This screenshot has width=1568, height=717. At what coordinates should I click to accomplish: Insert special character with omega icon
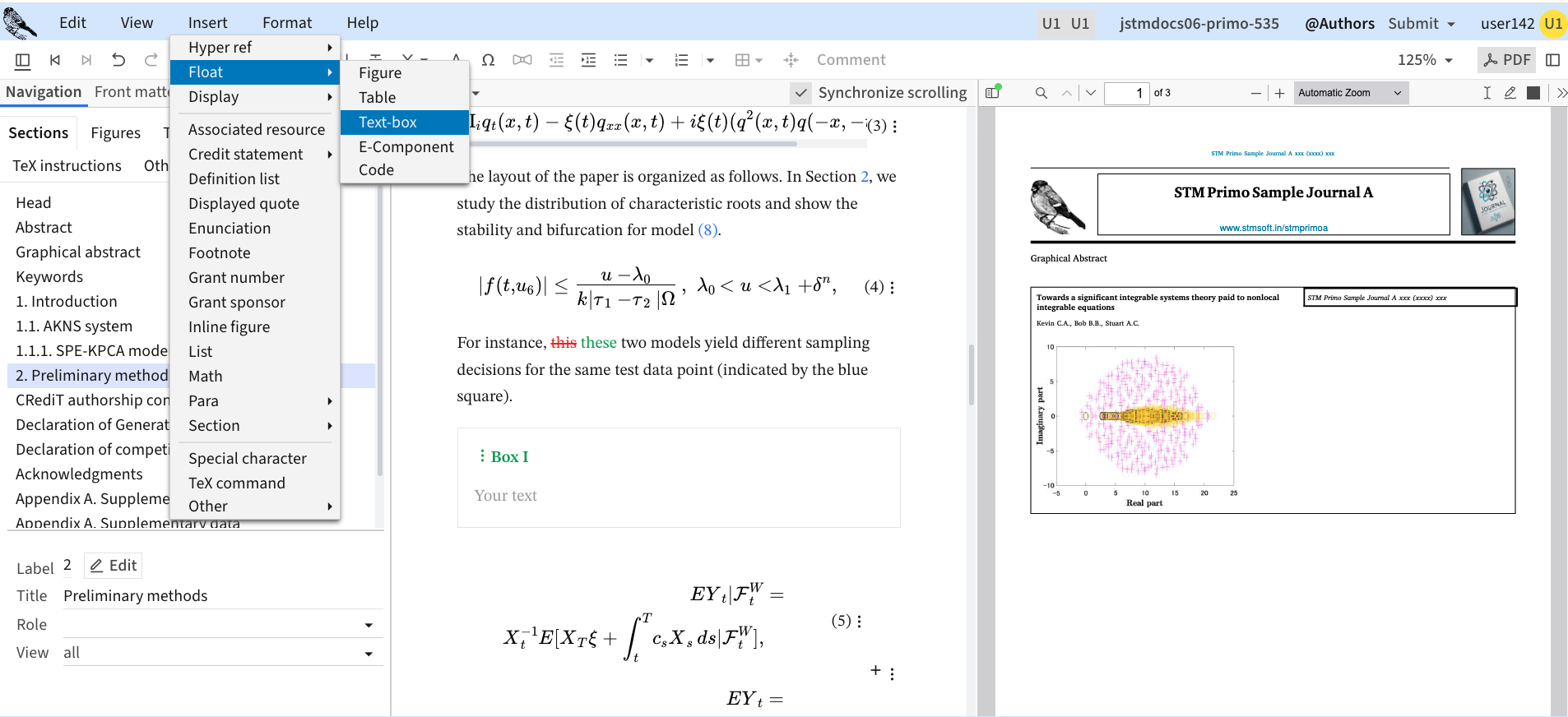pyautogui.click(x=488, y=60)
